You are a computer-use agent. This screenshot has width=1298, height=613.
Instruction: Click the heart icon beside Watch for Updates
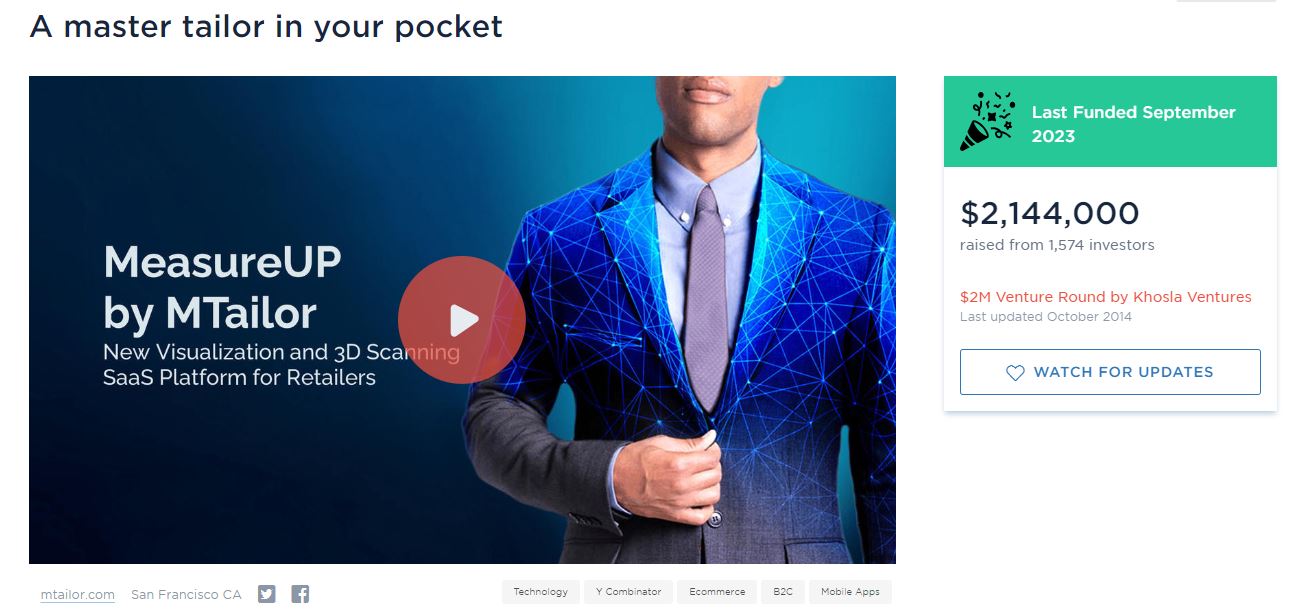tap(1015, 372)
